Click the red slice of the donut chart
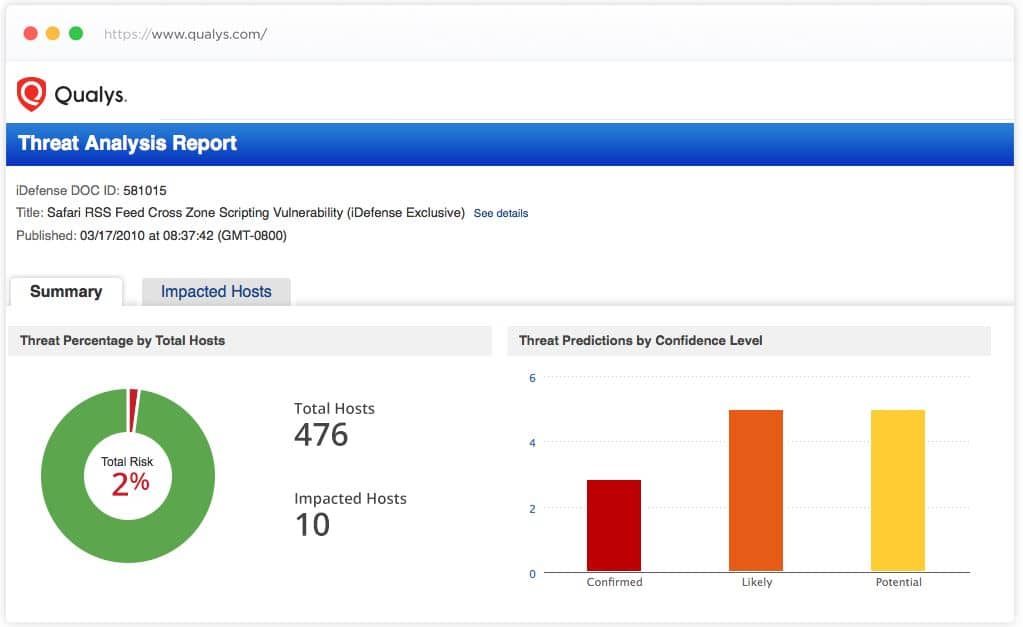Screen dimensions: 1023x627 (x=132, y=410)
